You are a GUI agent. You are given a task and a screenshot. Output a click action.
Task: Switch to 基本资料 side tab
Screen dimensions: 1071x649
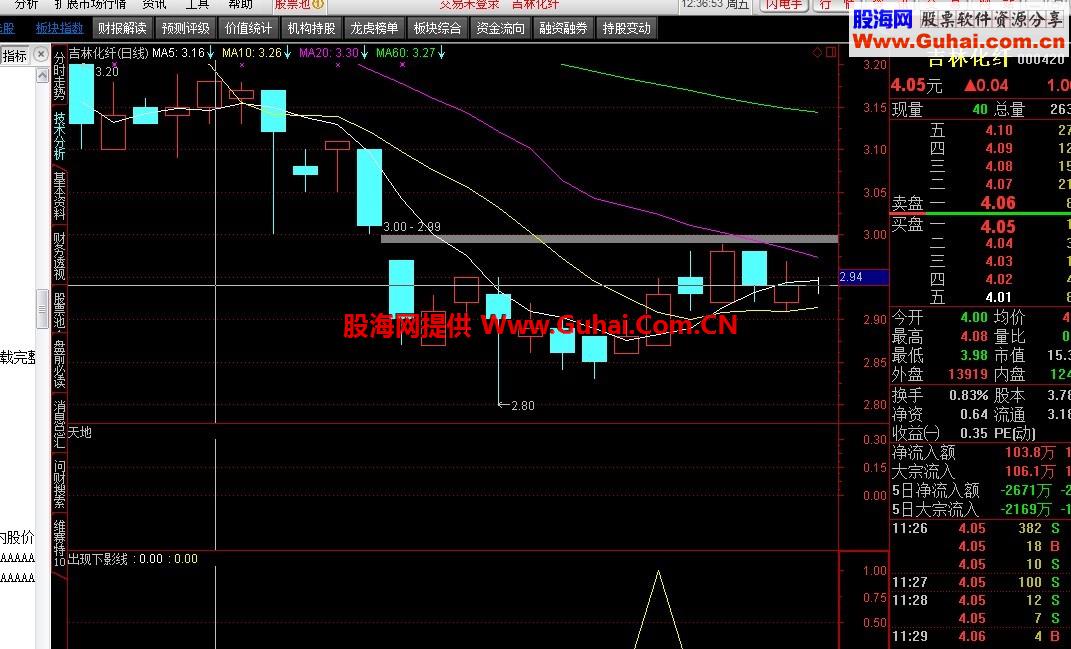tap(60, 196)
